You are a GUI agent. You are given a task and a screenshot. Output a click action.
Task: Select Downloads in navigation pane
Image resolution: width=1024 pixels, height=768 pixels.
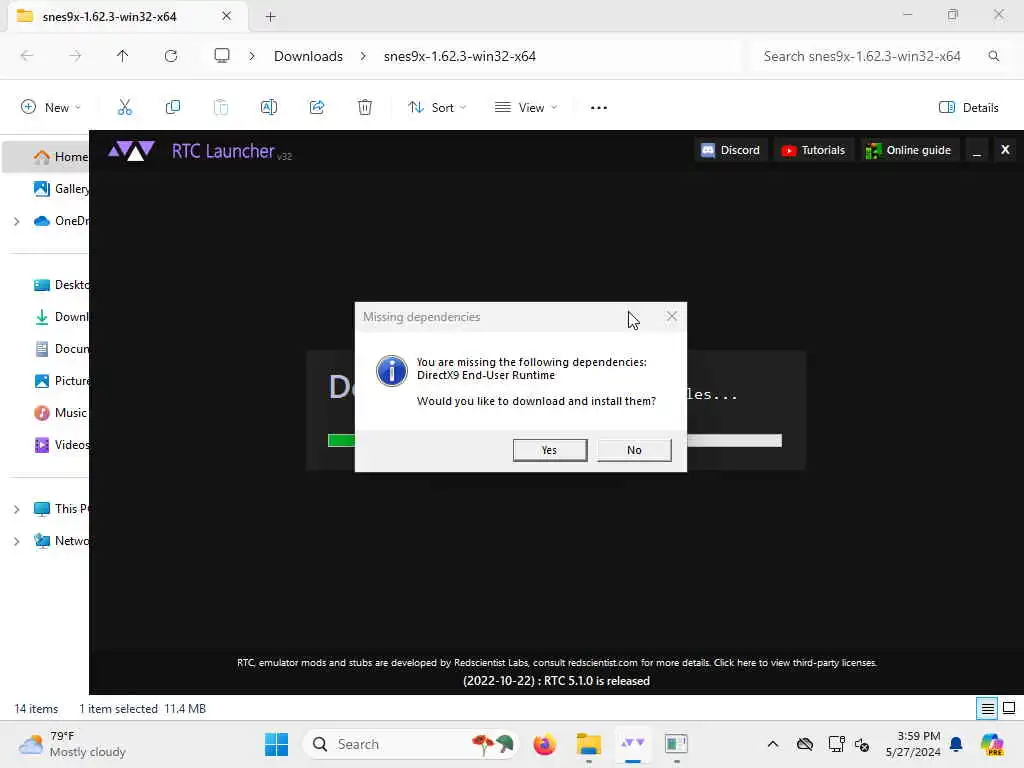[61, 317]
